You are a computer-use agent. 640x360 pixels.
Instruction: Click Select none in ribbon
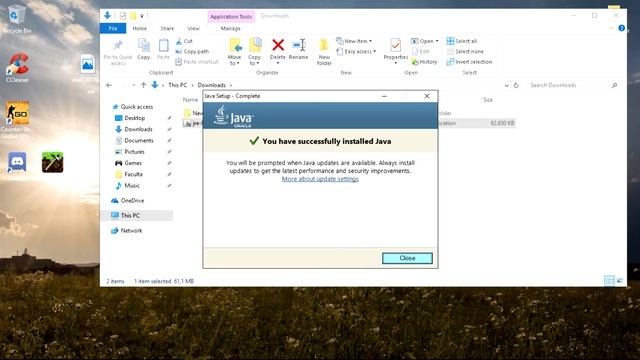(465, 52)
